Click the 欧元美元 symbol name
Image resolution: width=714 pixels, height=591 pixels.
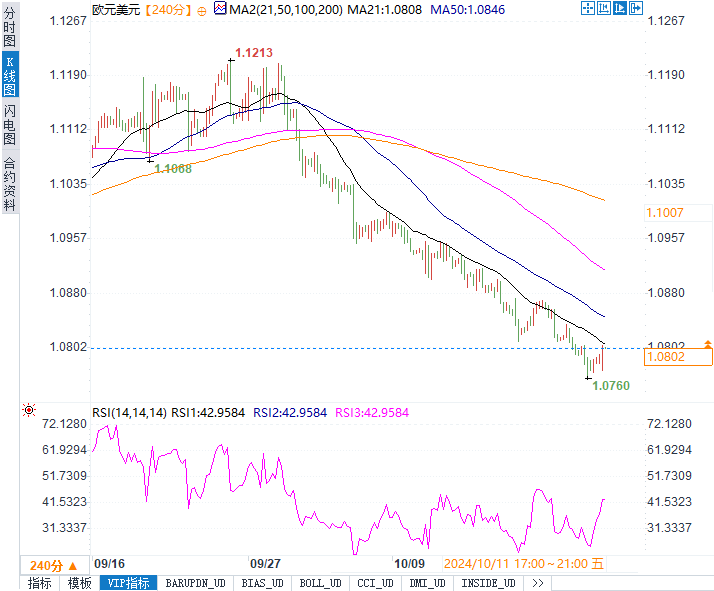(x=116, y=10)
